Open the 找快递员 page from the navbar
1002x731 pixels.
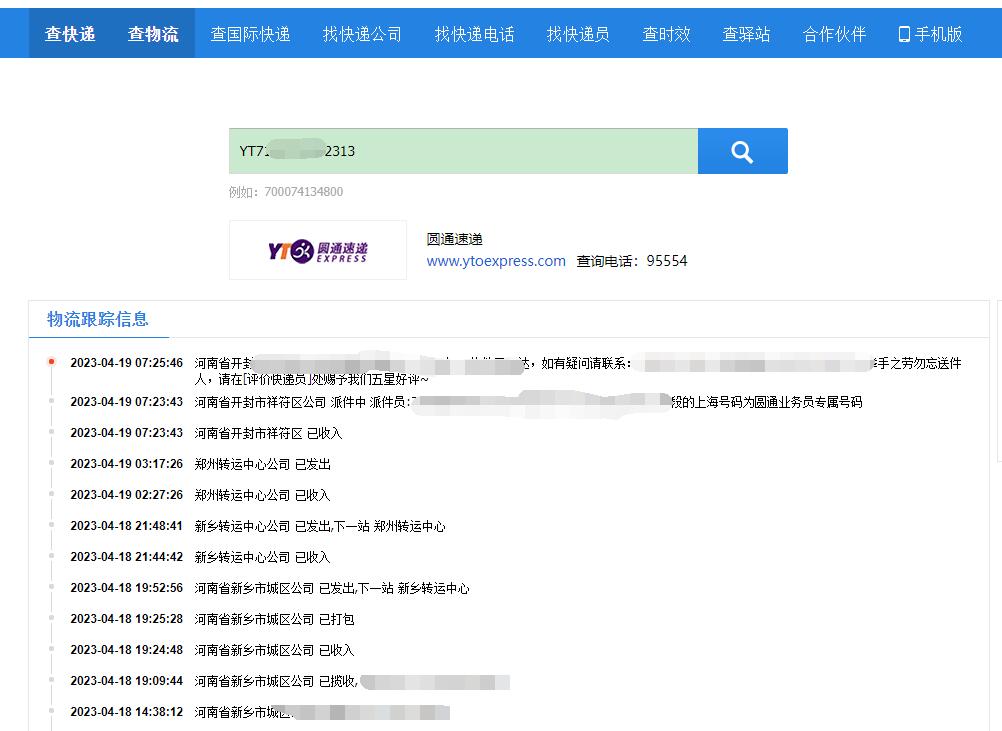pyautogui.click(x=578, y=33)
